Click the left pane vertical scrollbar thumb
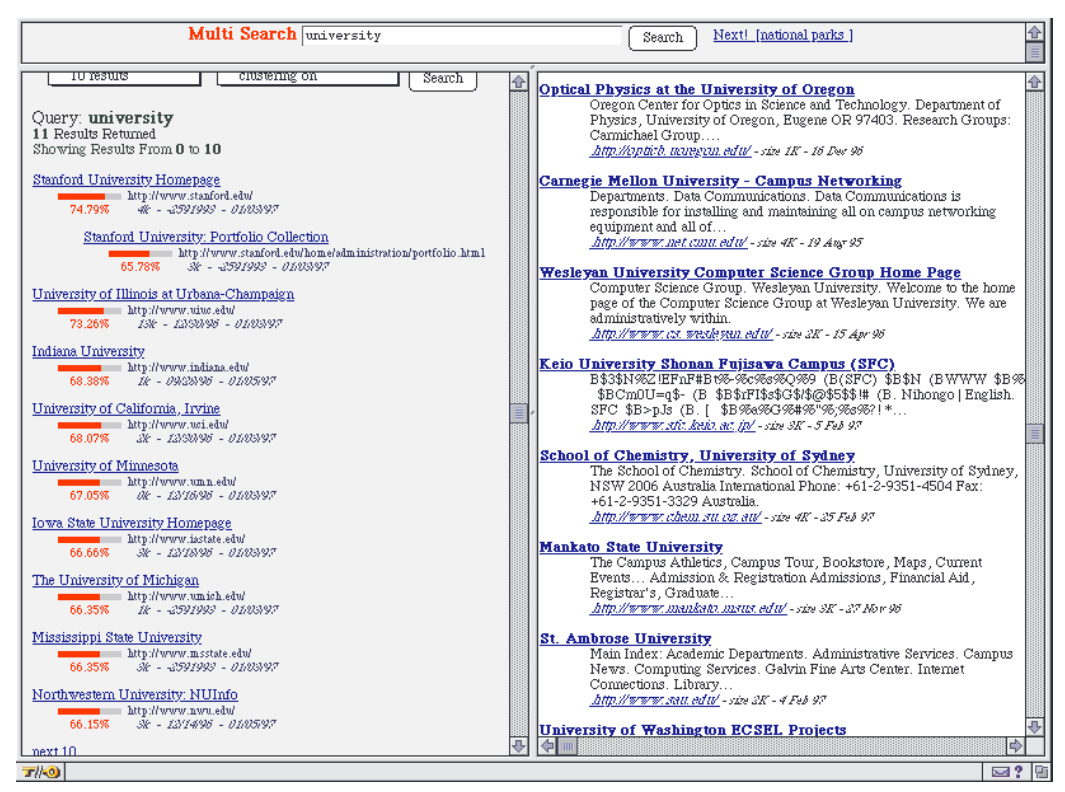Screen dimensions: 1065x792 click(519, 413)
